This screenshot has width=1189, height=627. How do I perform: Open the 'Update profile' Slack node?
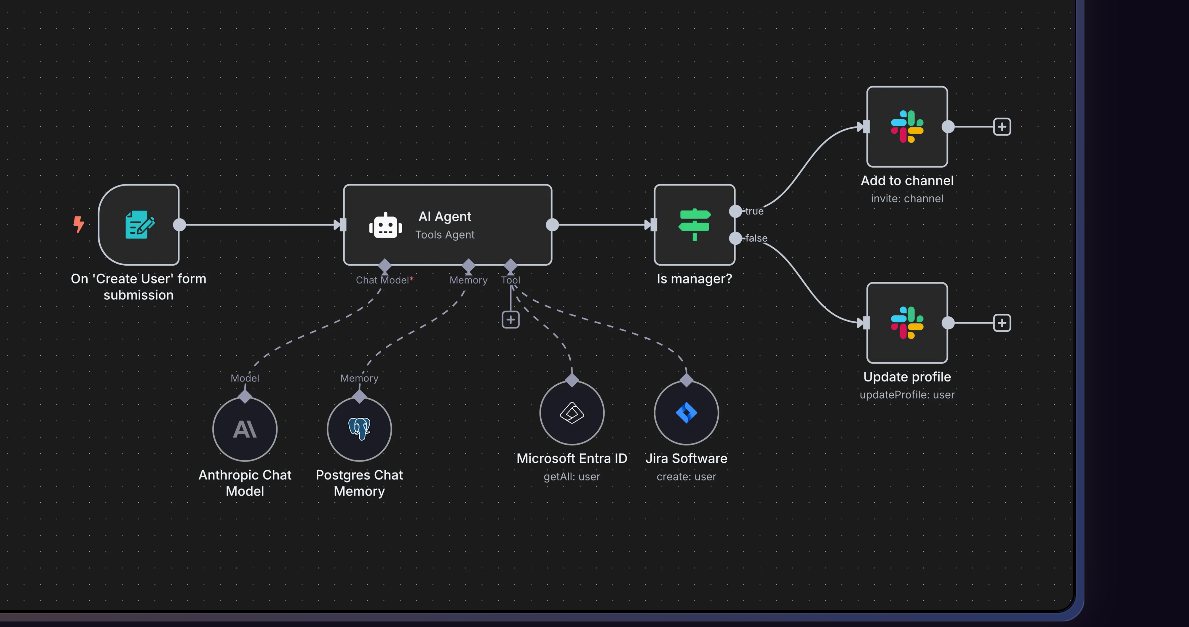[x=907, y=323]
